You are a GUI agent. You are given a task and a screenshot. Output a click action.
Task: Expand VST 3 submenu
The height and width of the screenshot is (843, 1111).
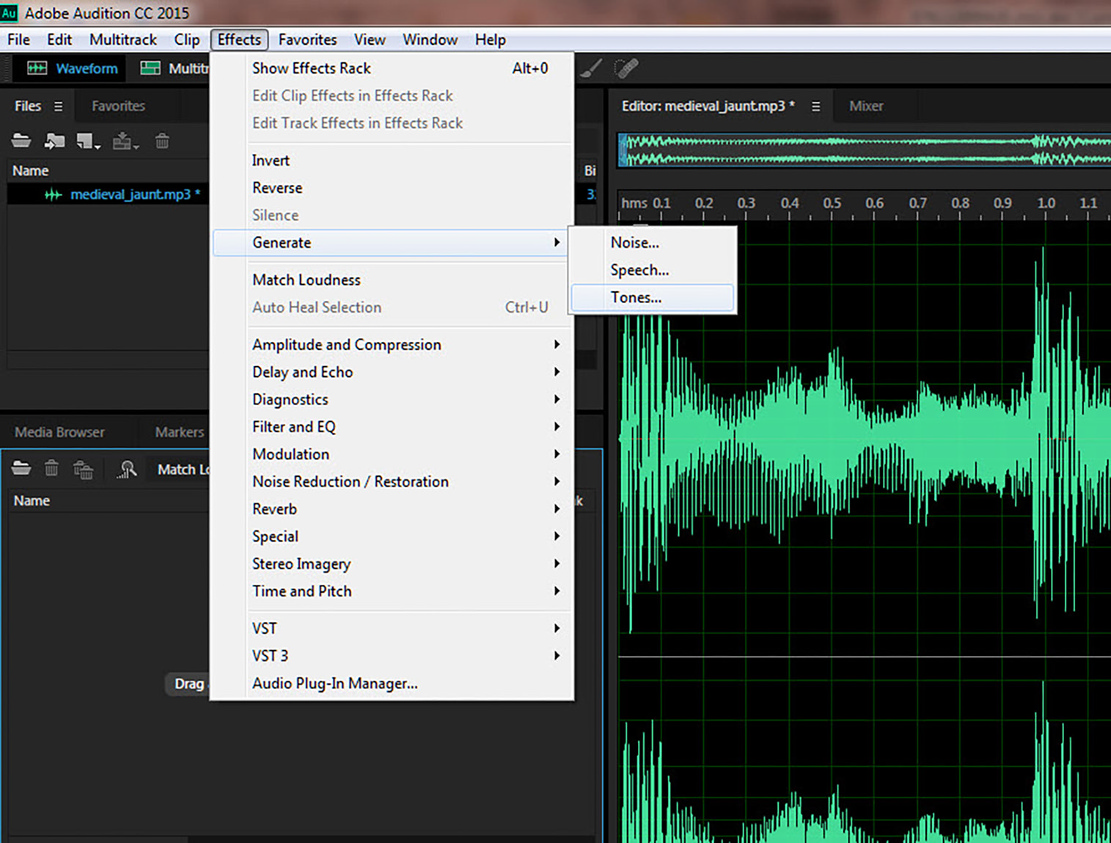pos(393,656)
